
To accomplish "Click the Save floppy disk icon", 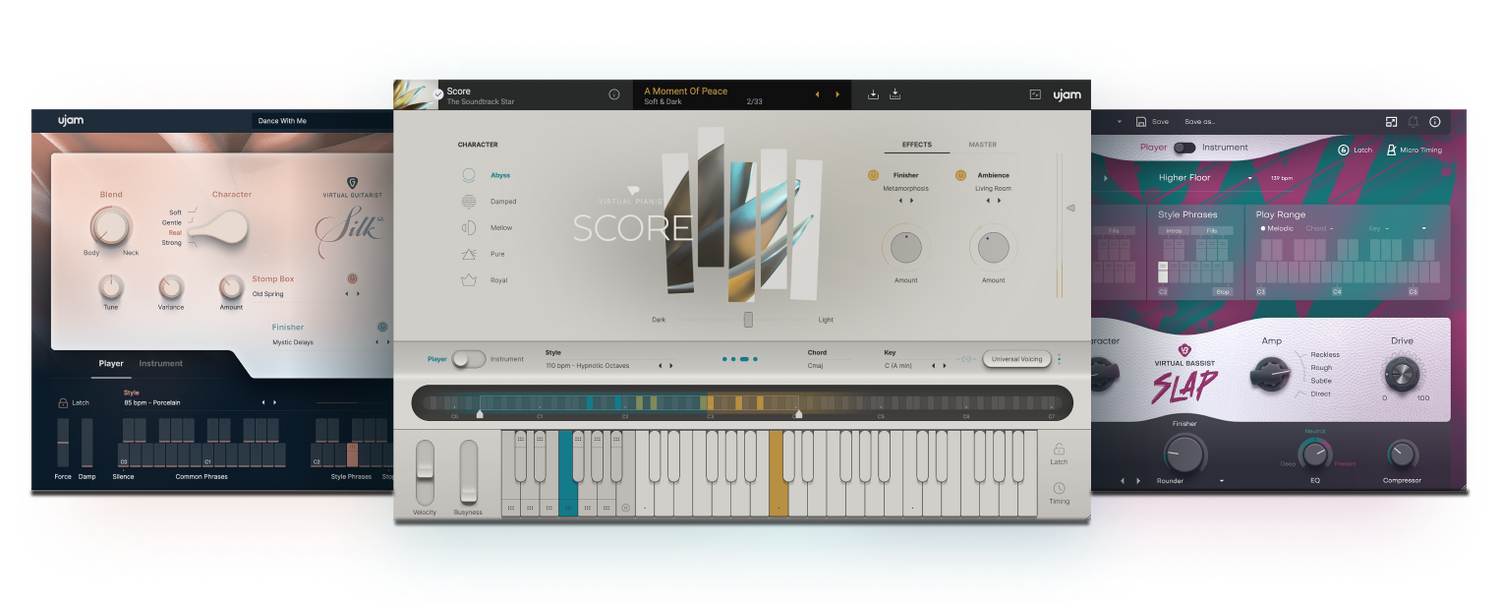I will tap(1141, 122).
